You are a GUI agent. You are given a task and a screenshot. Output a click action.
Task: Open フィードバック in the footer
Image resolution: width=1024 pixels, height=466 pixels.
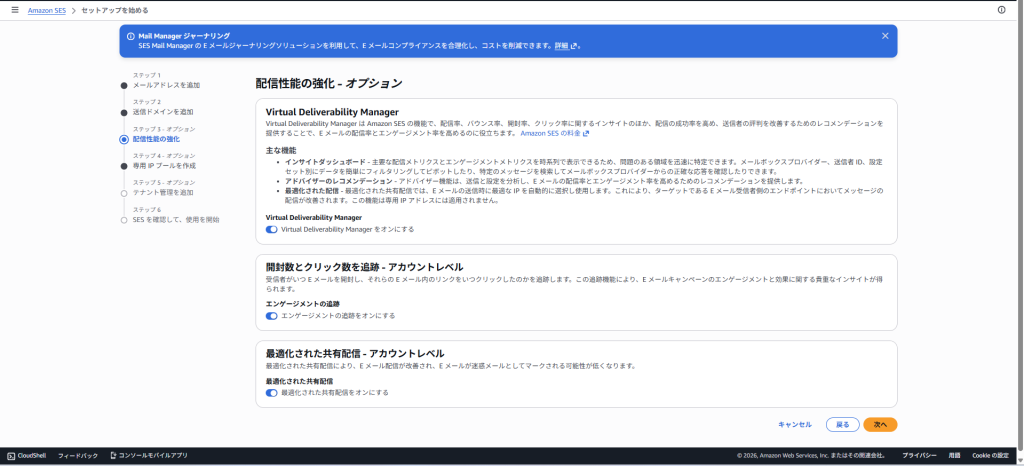pyautogui.click(x=78, y=455)
